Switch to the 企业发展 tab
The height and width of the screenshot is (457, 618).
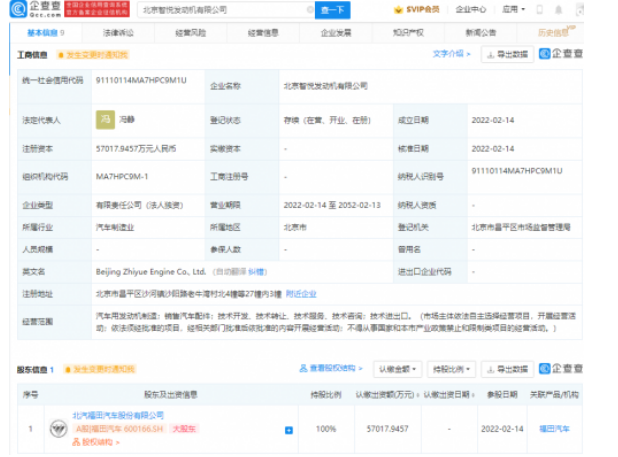[335, 33]
